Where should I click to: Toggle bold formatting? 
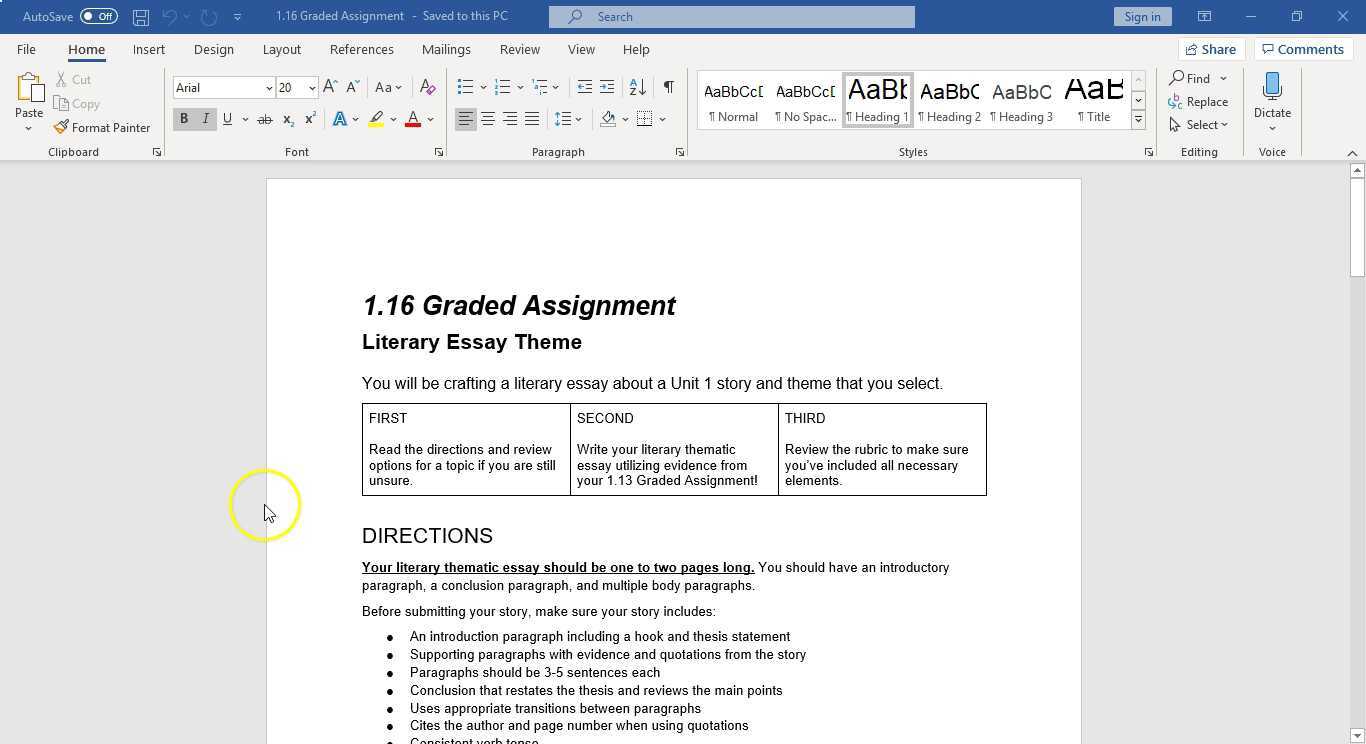[x=184, y=118]
